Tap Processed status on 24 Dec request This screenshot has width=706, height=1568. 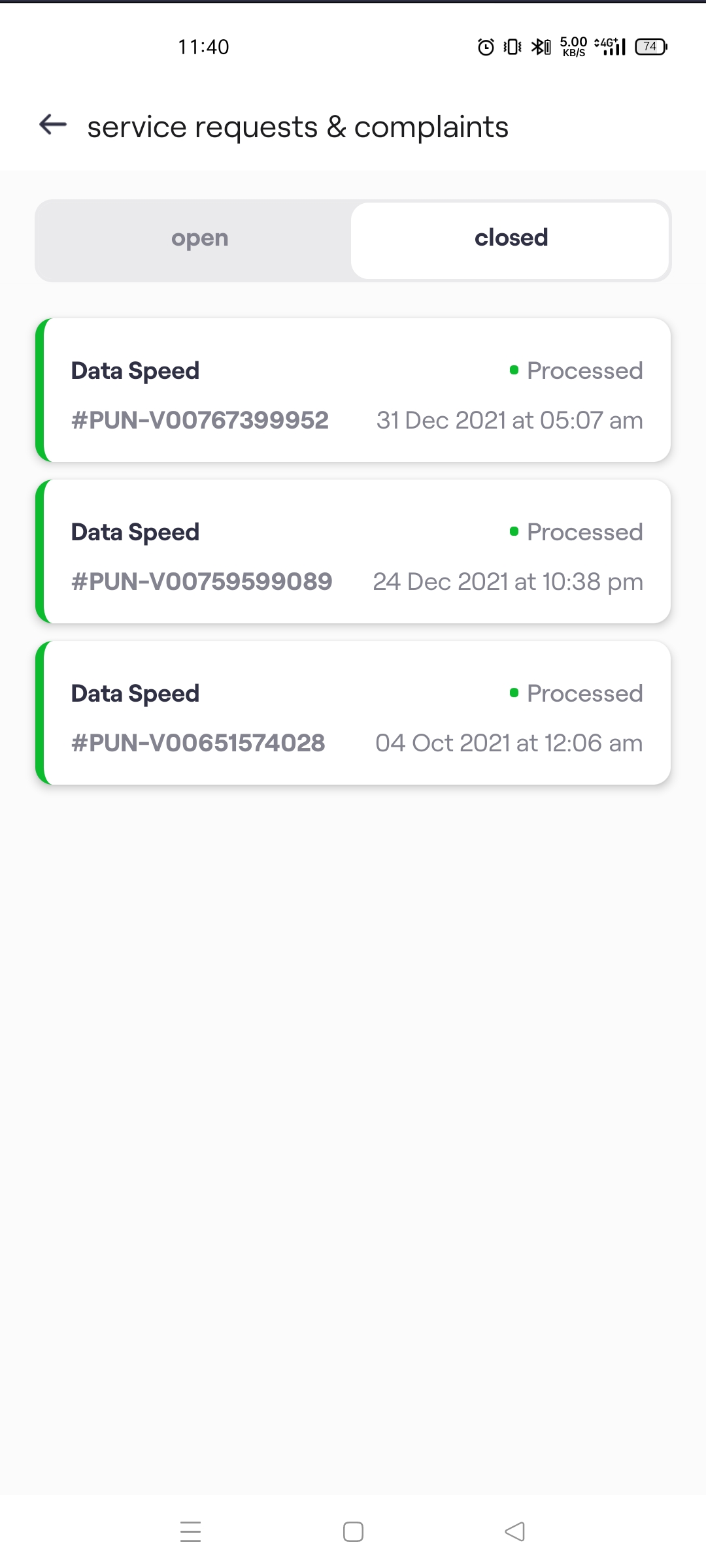pyautogui.click(x=577, y=532)
